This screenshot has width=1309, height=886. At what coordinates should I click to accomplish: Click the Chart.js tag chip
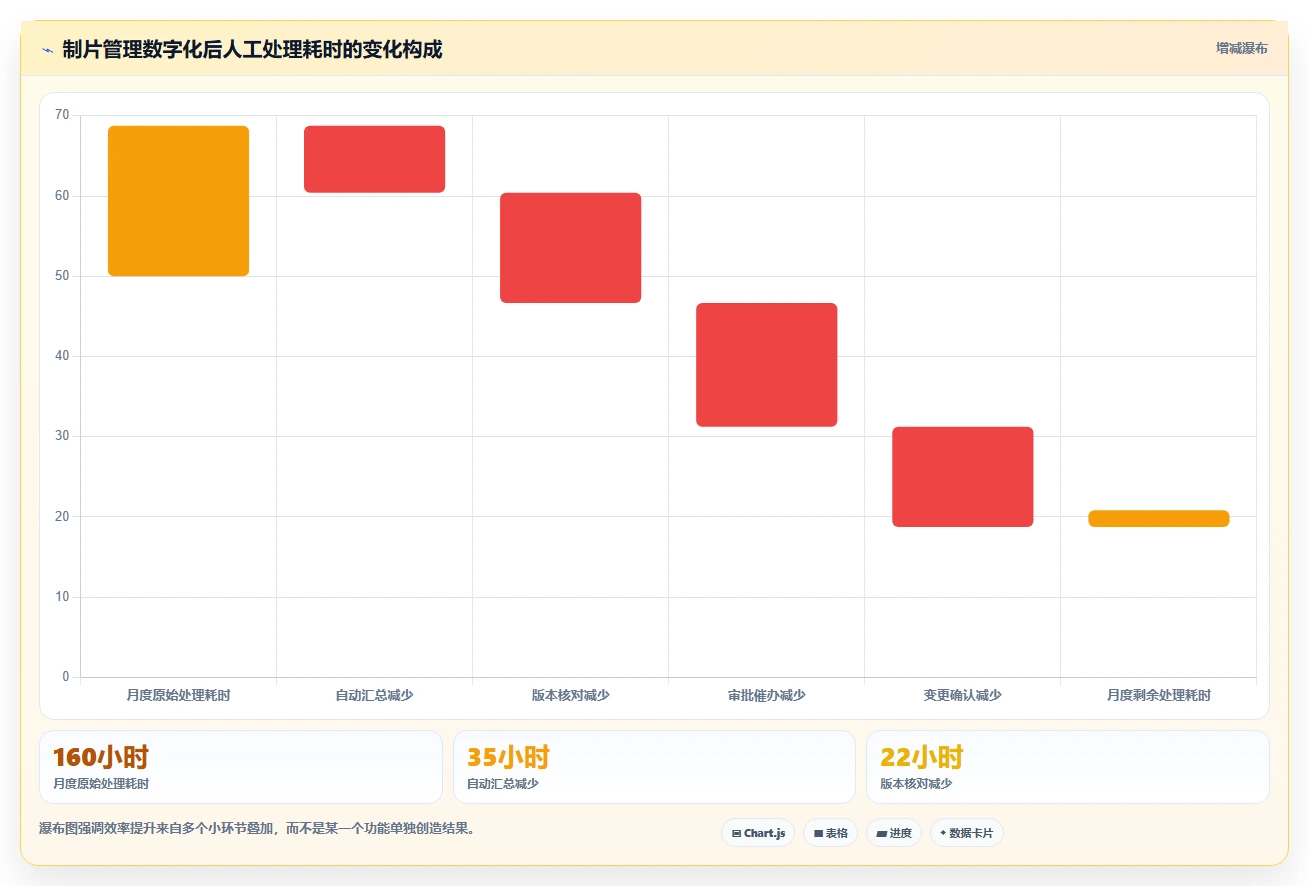click(758, 833)
